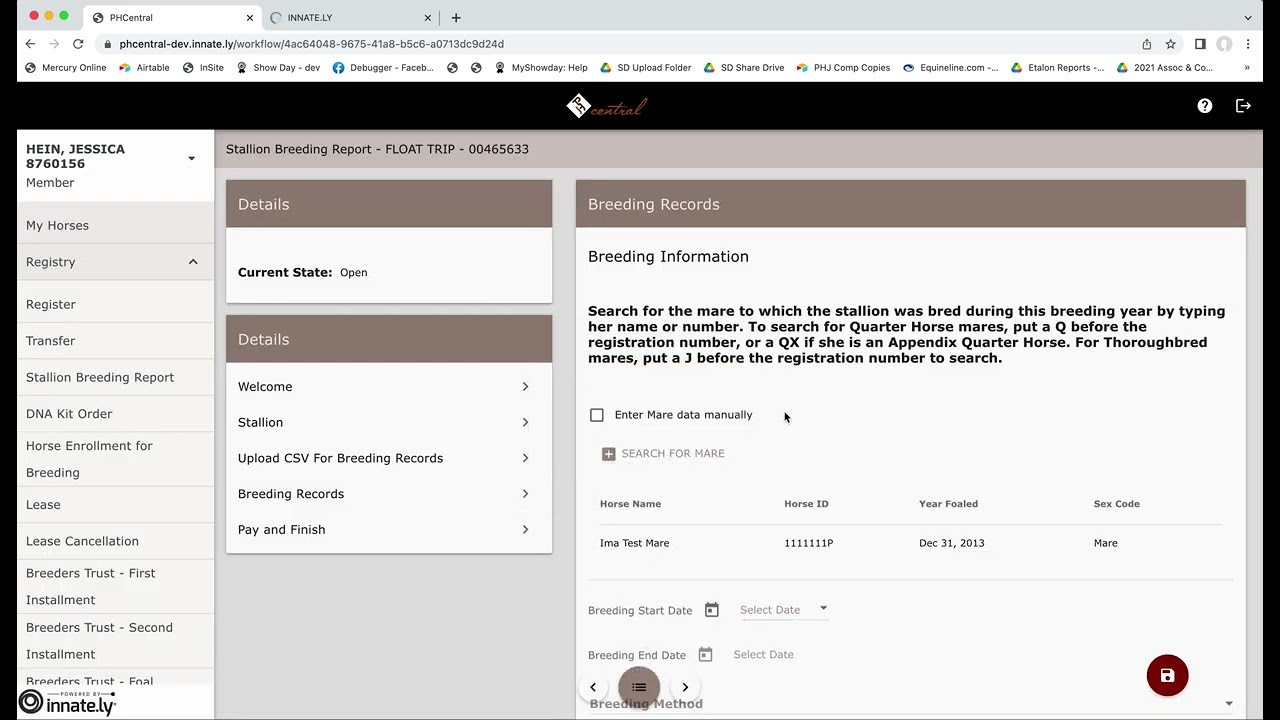1280x720 pixels.
Task: Bookmark this page with star icon
Action: 1170,44
